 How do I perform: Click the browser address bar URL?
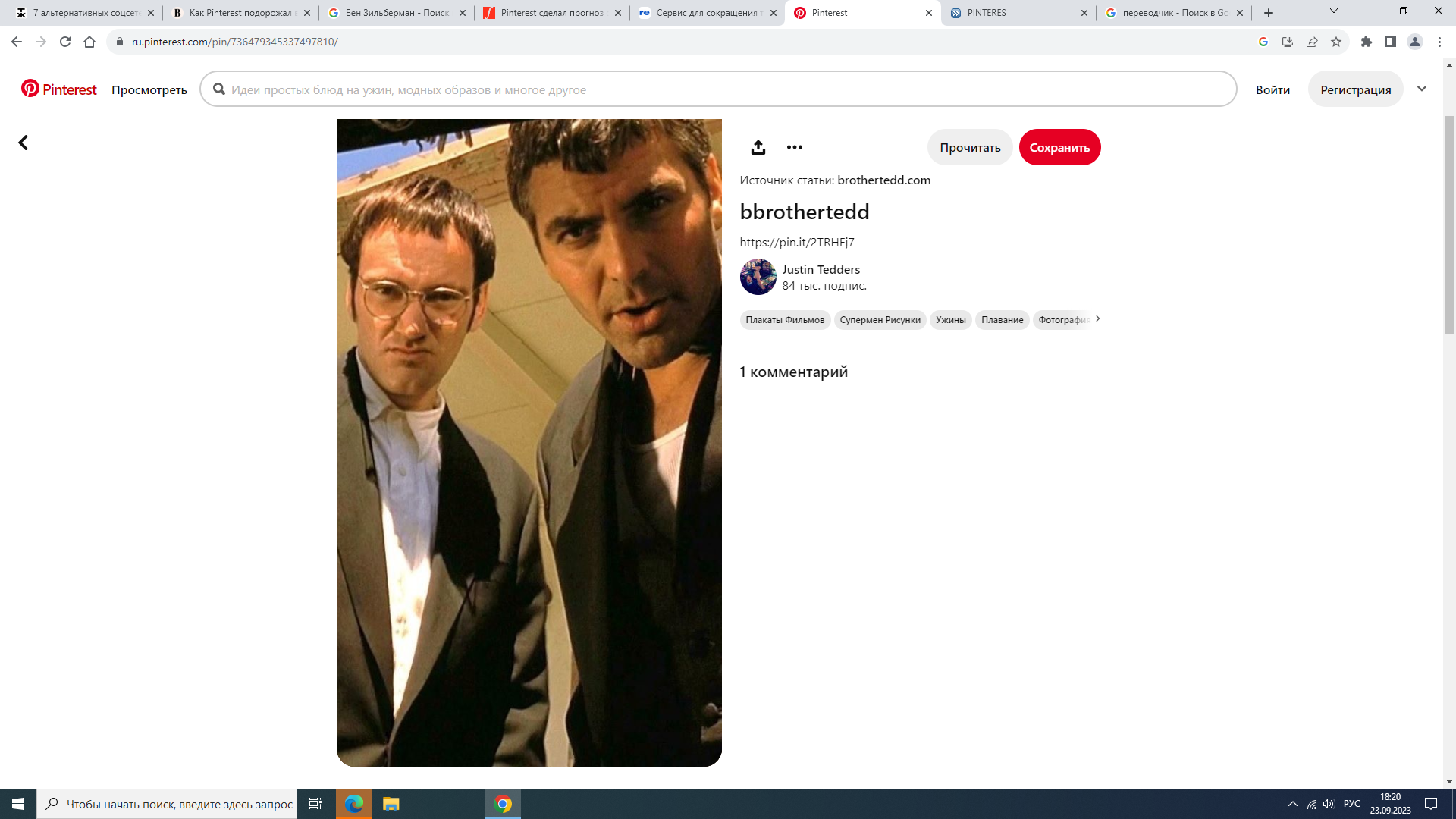235,42
